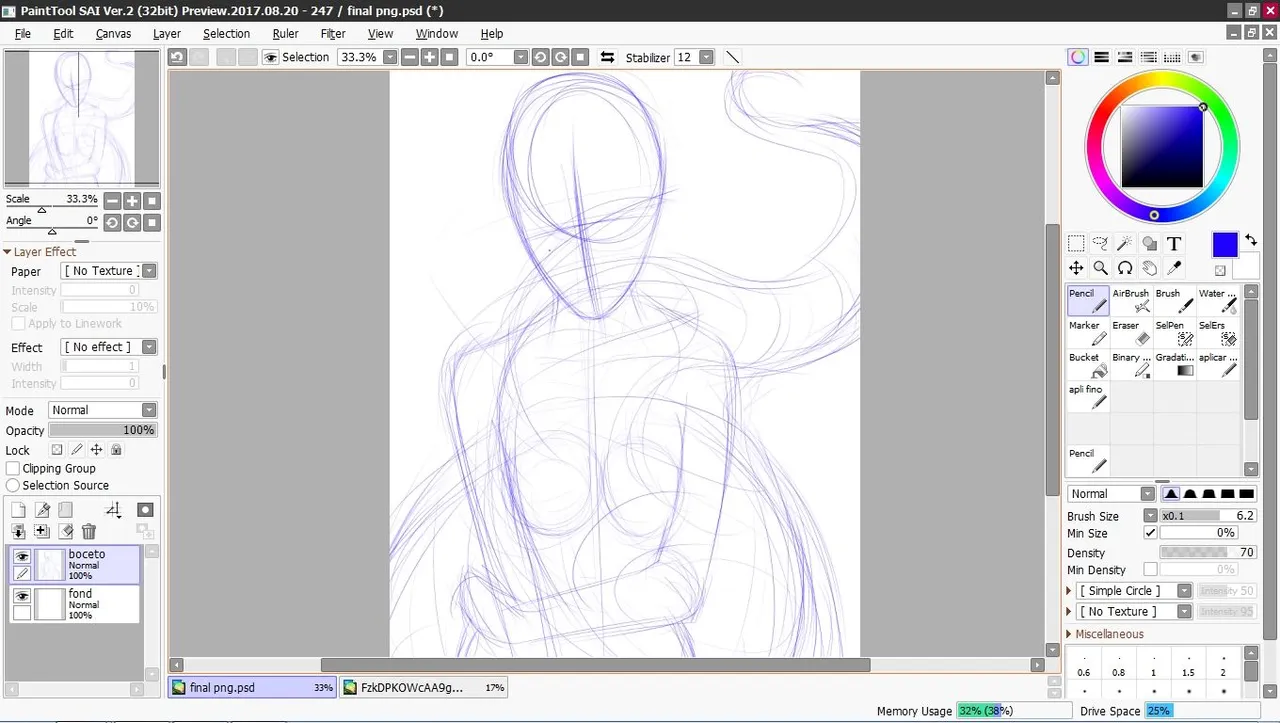The height and width of the screenshot is (723, 1280).
Task: Open the File menu
Action: pos(22,34)
